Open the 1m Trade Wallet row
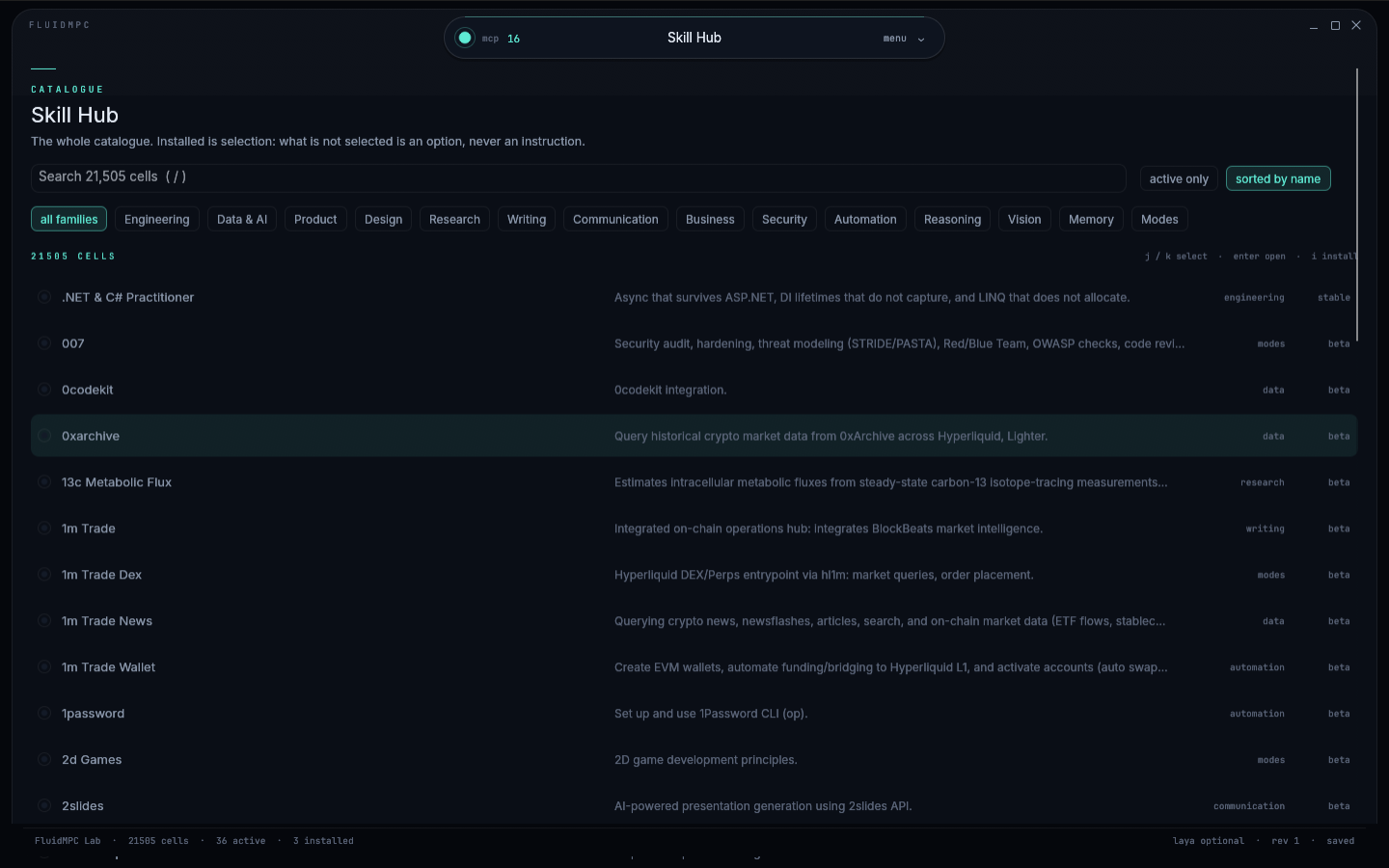1389x868 pixels. (694, 667)
